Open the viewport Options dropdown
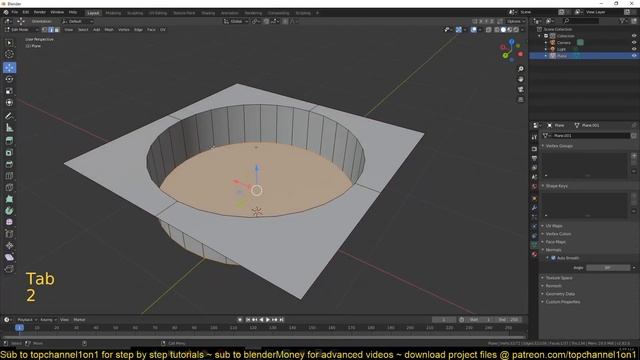 click(x=516, y=21)
